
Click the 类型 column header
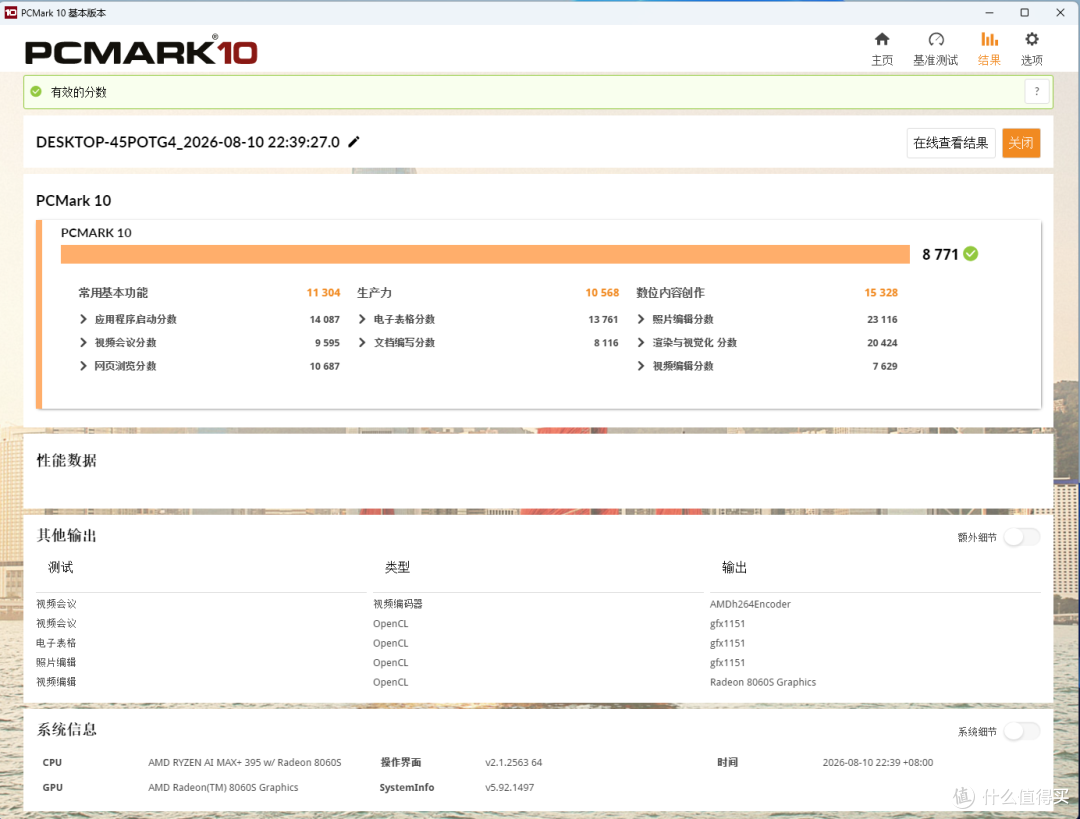tap(397, 568)
